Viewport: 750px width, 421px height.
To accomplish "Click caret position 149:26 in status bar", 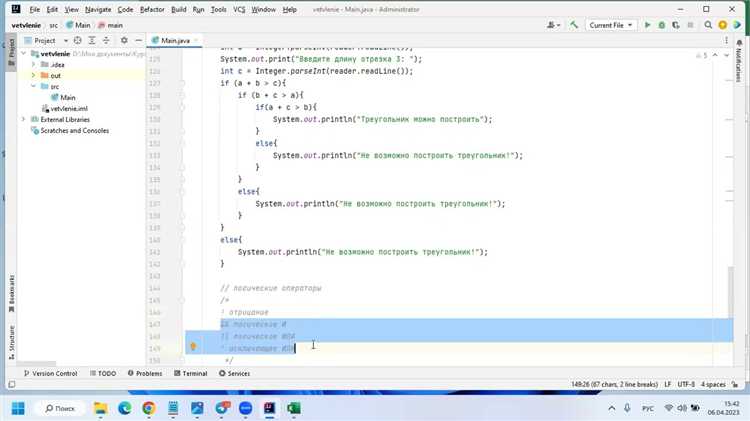I will pyautogui.click(x=614, y=384).
